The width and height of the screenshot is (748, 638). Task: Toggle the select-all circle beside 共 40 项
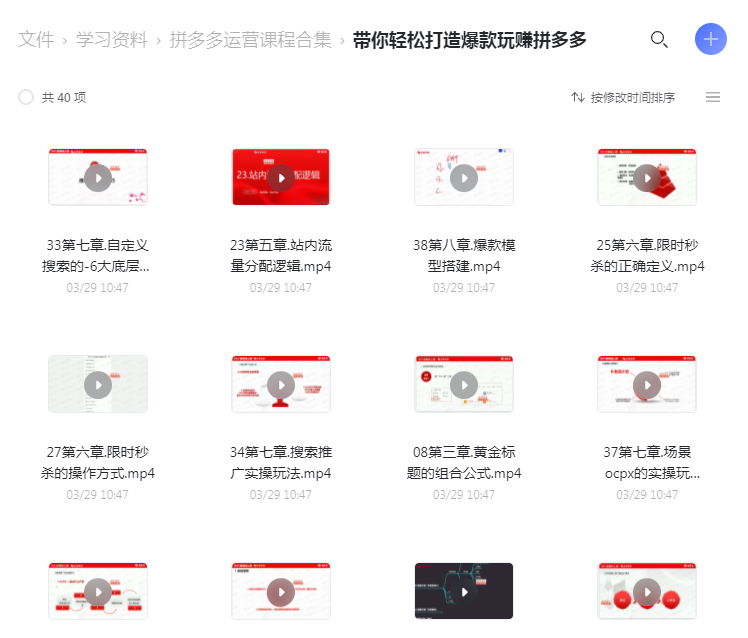(x=26, y=97)
